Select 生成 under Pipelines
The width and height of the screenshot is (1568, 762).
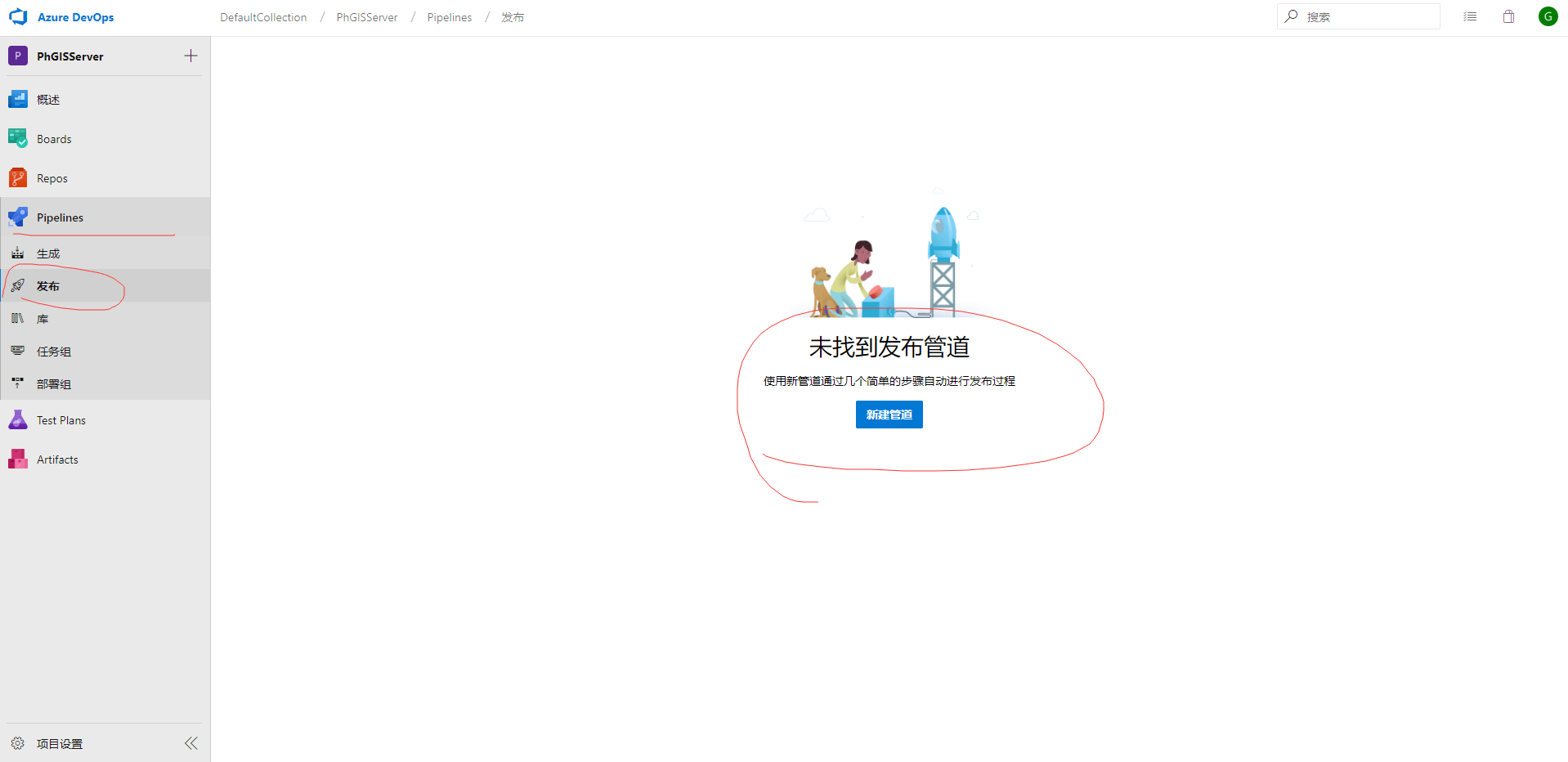pyautogui.click(x=48, y=253)
